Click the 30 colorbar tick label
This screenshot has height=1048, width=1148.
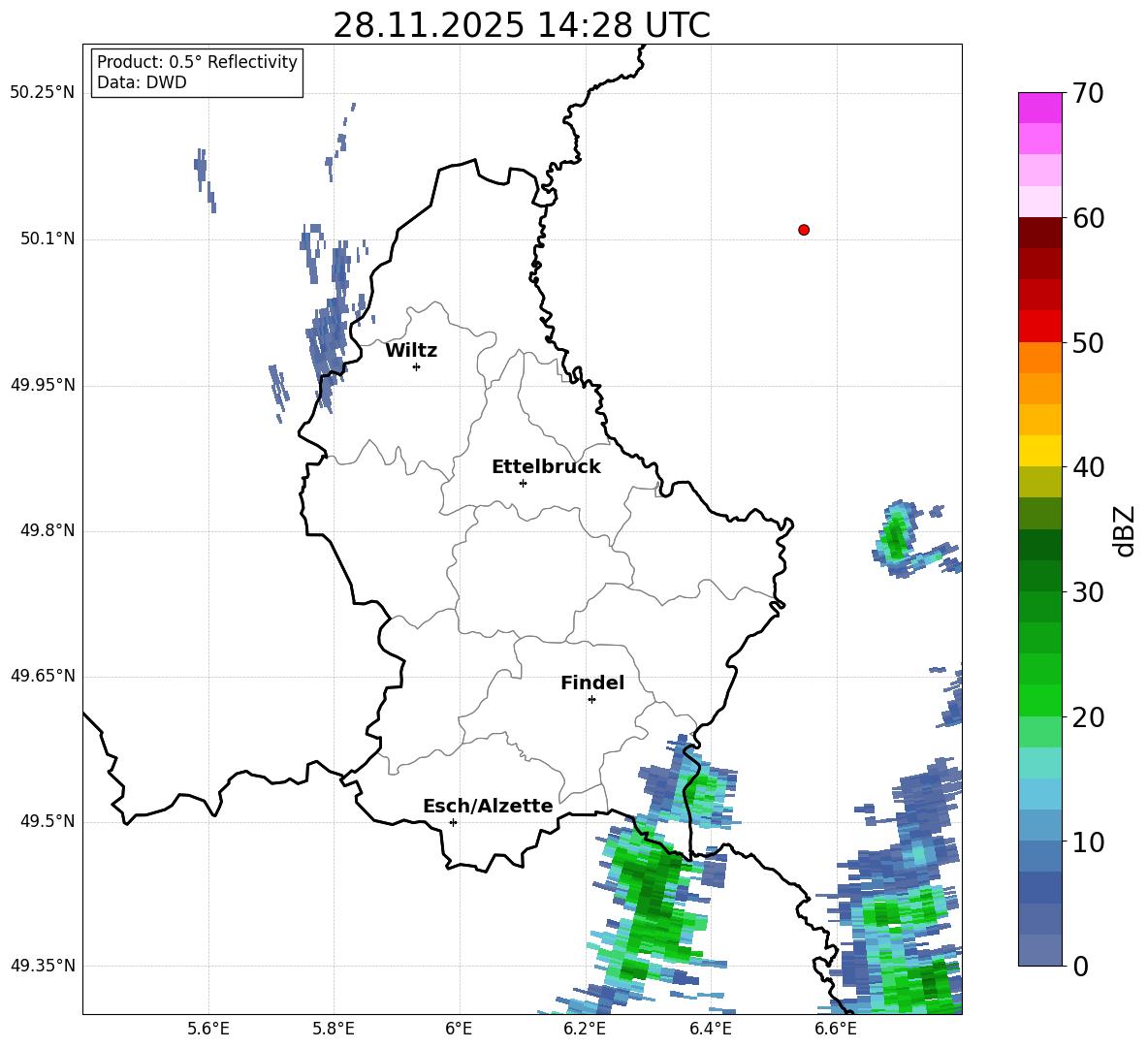[x=1088, y=592]
